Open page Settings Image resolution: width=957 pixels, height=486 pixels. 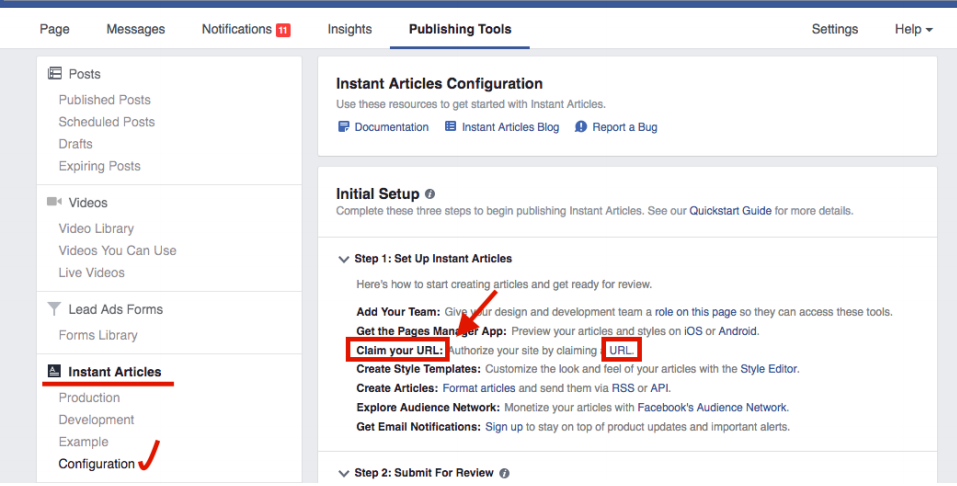coord(834,29)
